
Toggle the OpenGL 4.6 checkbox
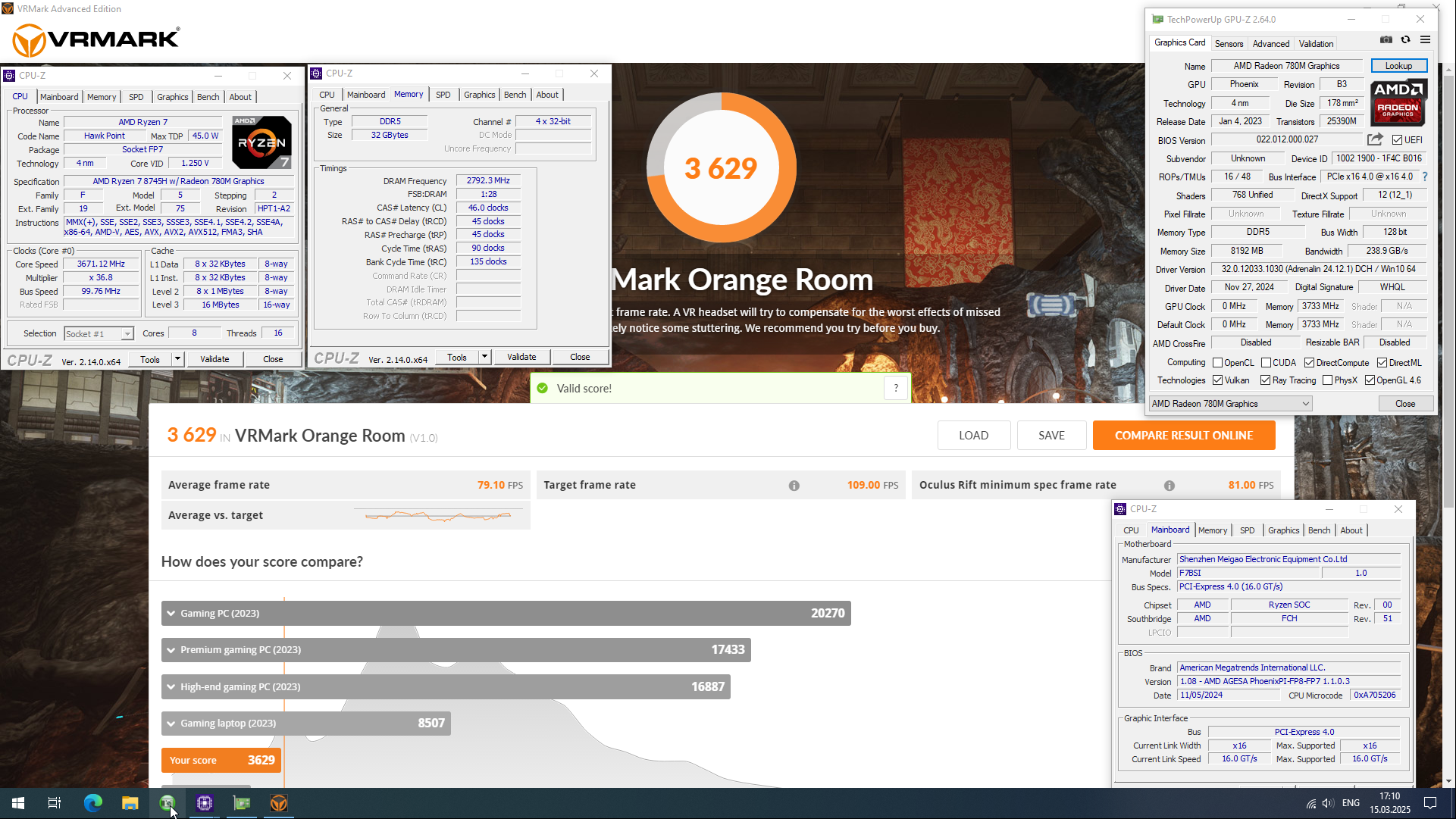pyautogui.click(x=1370, y=380)
